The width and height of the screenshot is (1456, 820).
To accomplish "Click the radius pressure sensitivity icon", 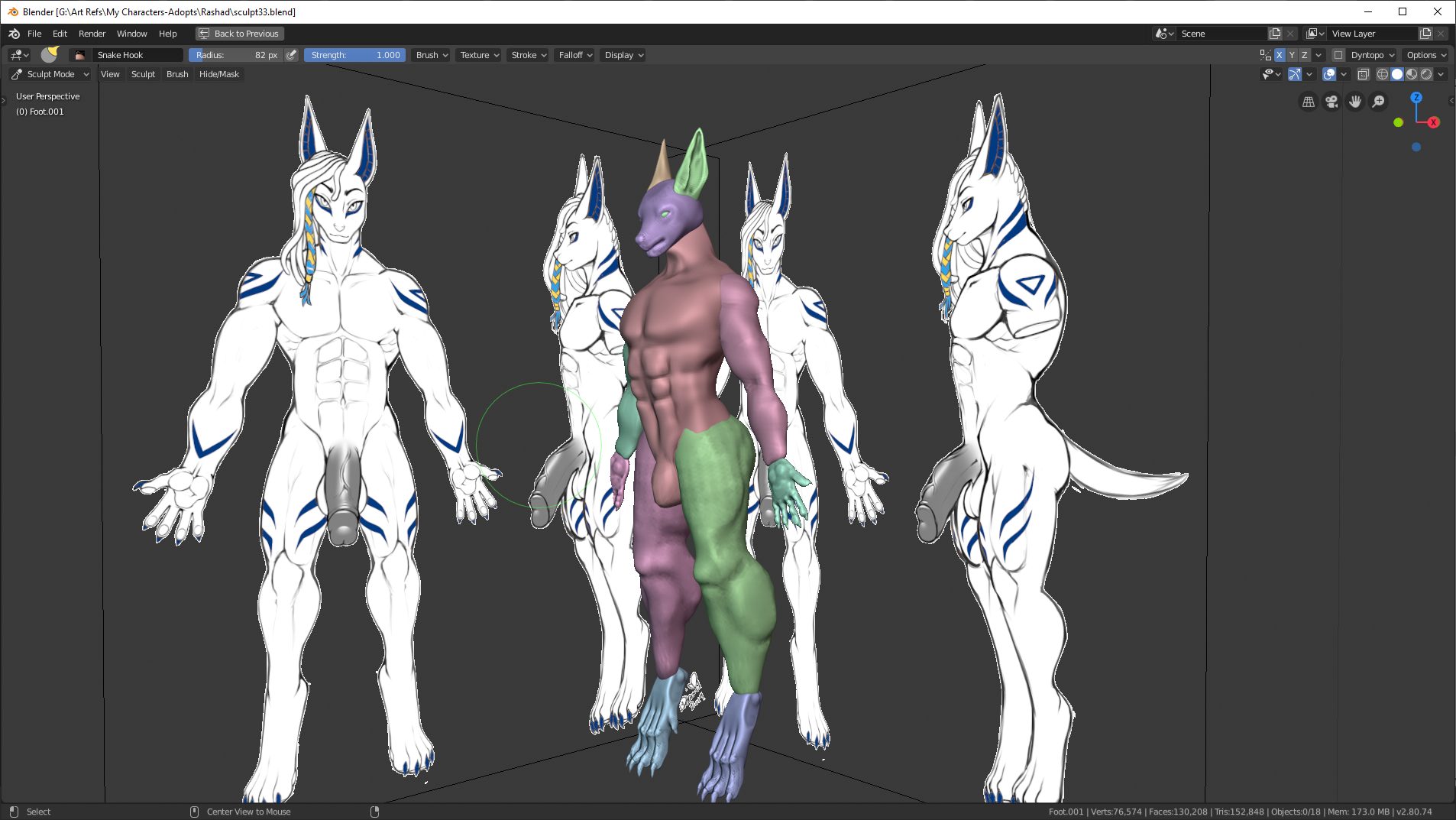I will tap(291, 55).
